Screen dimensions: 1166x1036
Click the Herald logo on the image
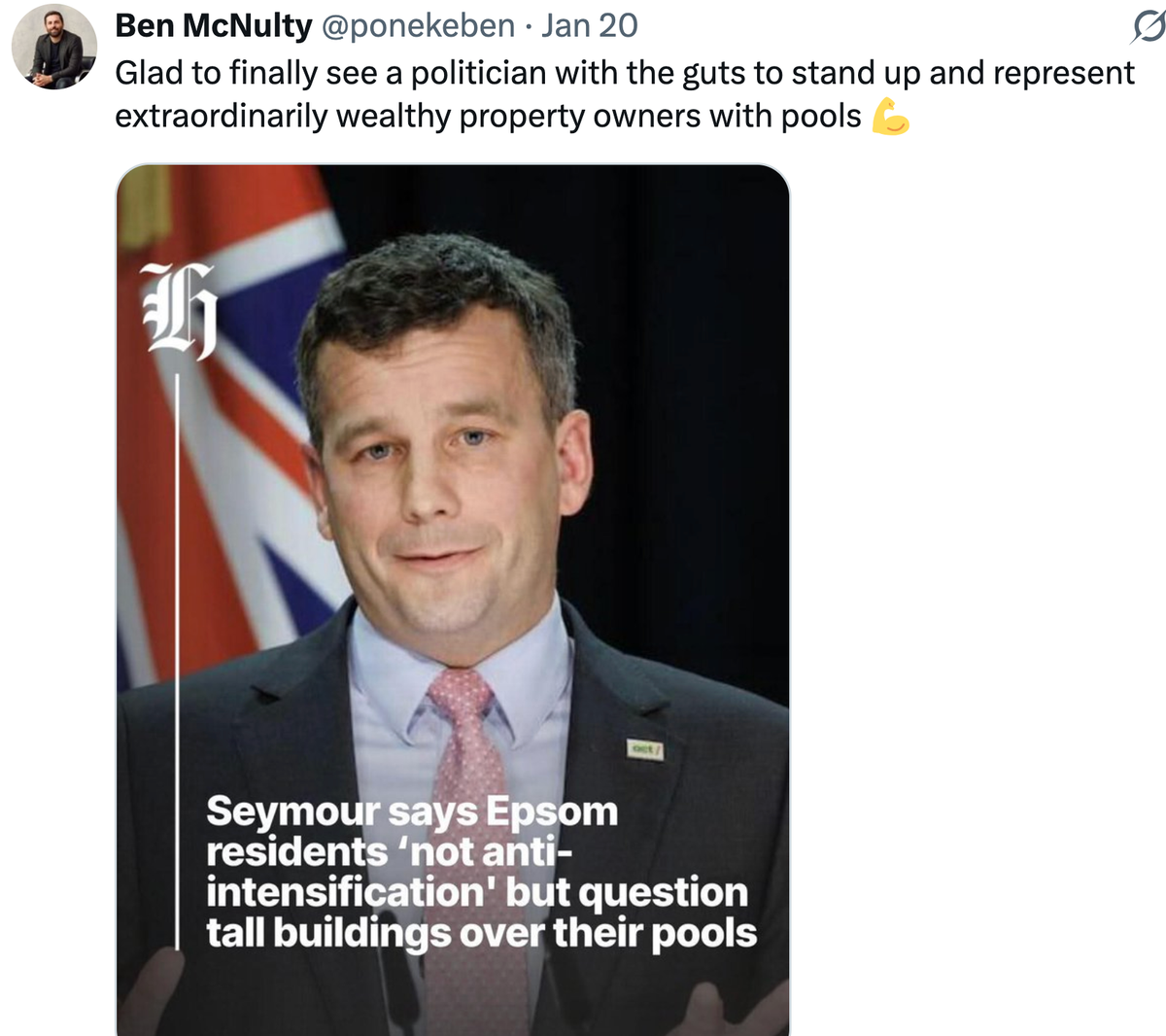point(179,311)
